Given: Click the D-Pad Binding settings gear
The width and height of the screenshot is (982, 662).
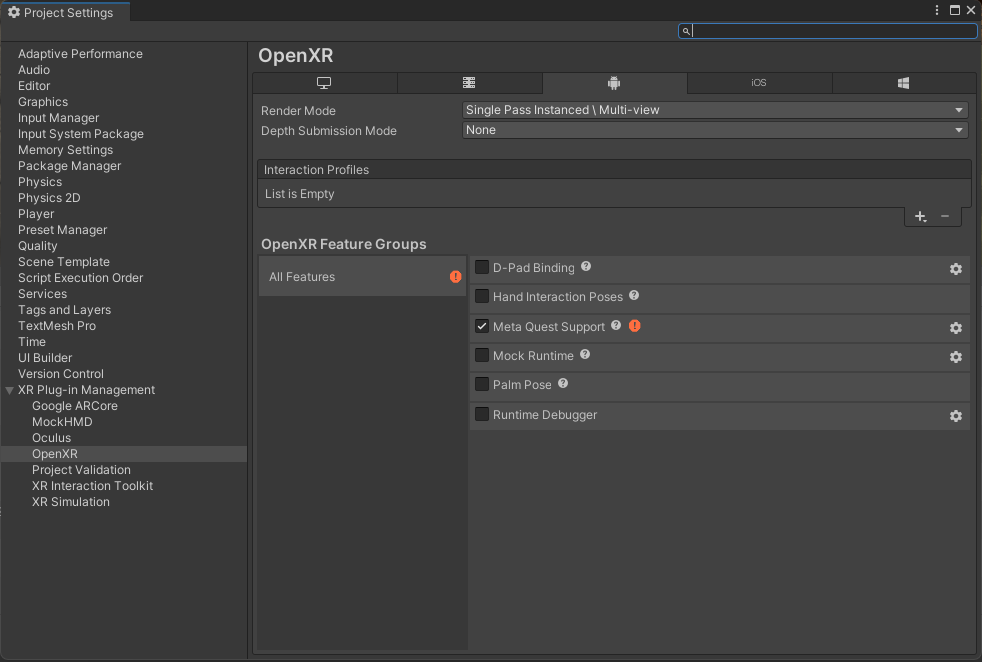Looking at the screenshot, I should [x=955, y=269].
